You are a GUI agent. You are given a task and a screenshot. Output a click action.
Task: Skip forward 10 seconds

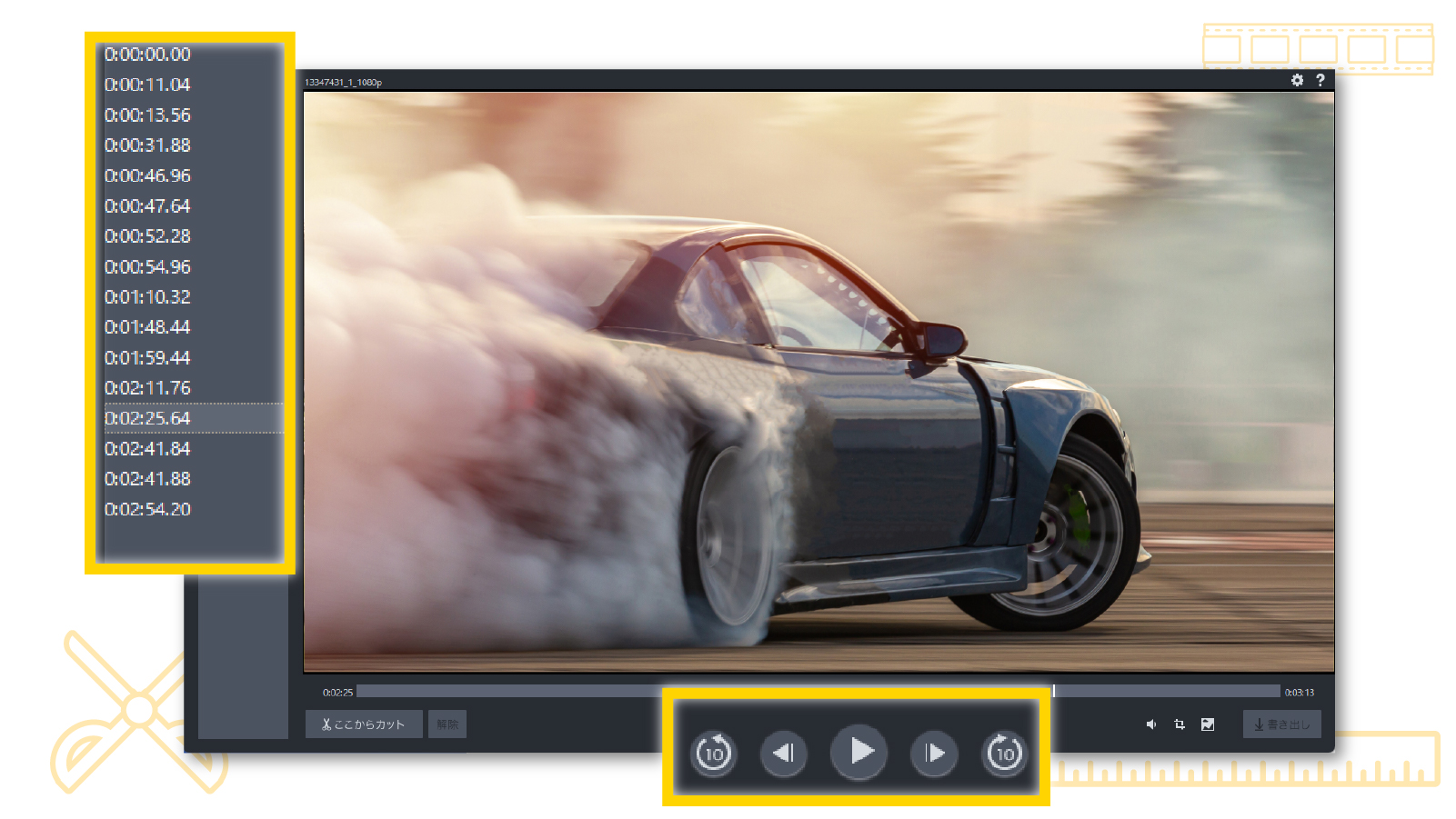coord(1004,753)
